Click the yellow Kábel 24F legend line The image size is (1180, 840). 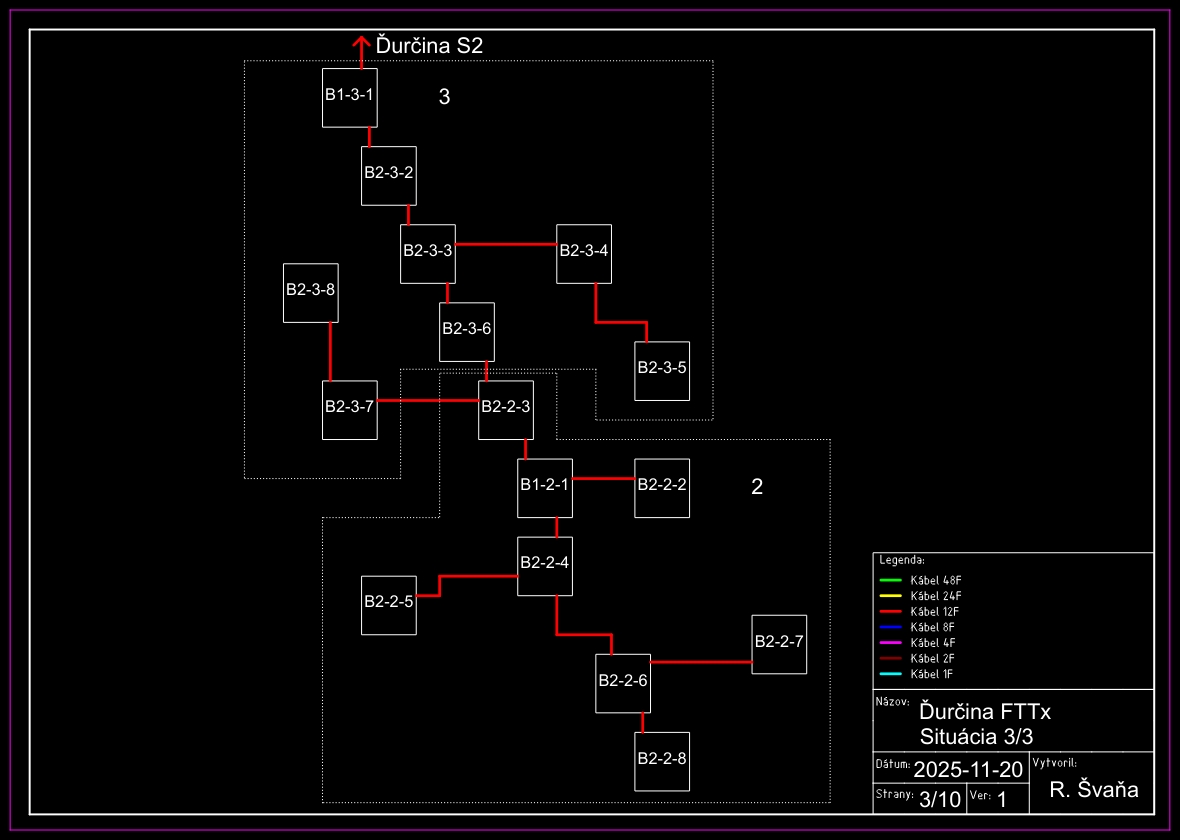click(890, 596)
